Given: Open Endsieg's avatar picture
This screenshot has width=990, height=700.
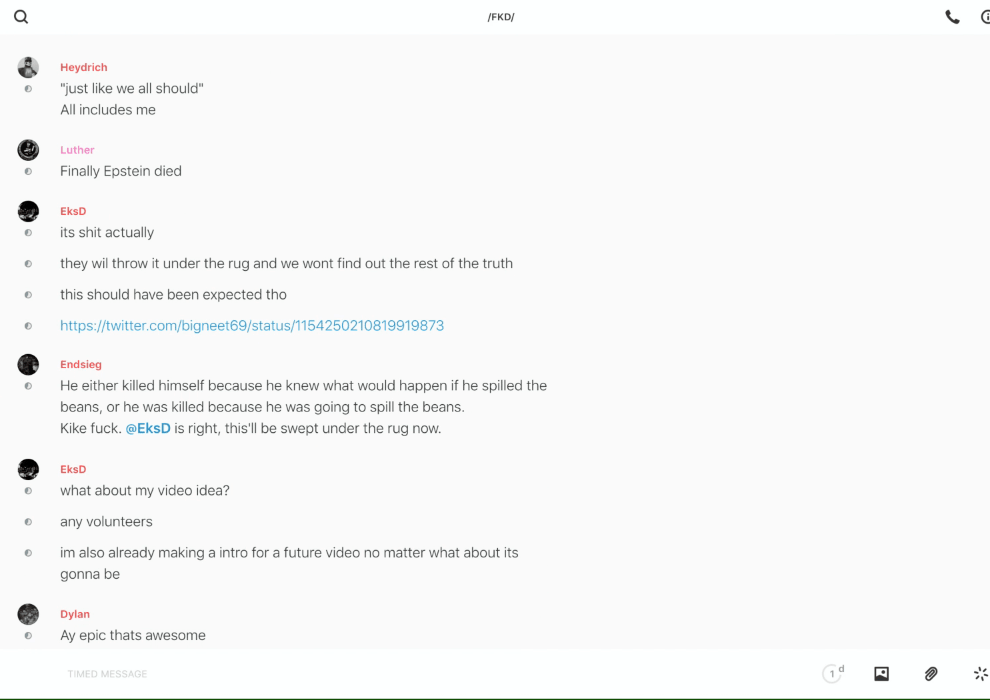Looking at the screenshot, I should pyautogui.click(x=28, y=364).
